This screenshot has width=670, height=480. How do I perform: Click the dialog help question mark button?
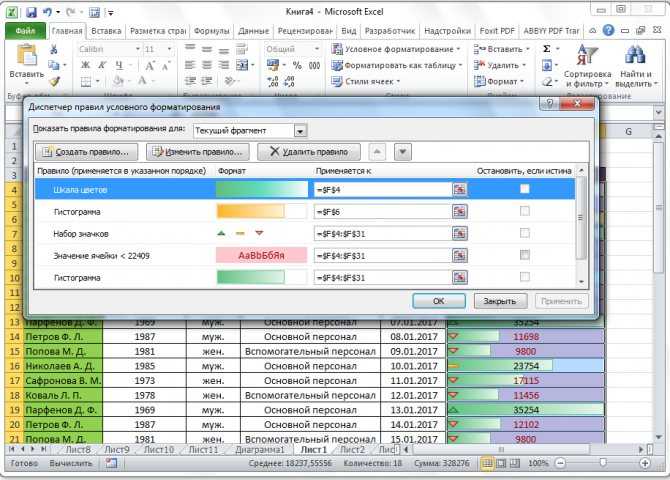[550, 103]
